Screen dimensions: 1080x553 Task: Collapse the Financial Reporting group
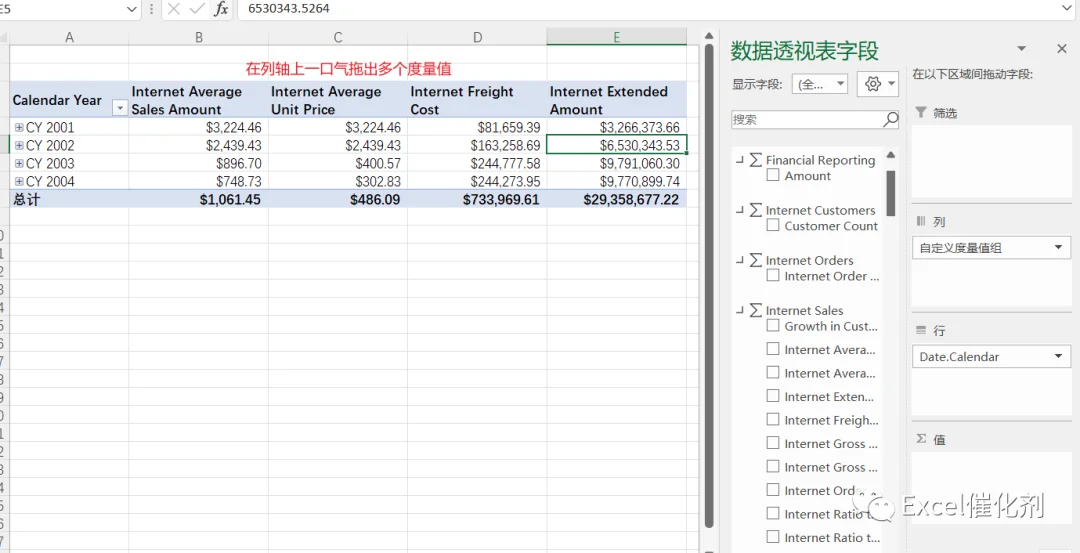pos(740,160)
